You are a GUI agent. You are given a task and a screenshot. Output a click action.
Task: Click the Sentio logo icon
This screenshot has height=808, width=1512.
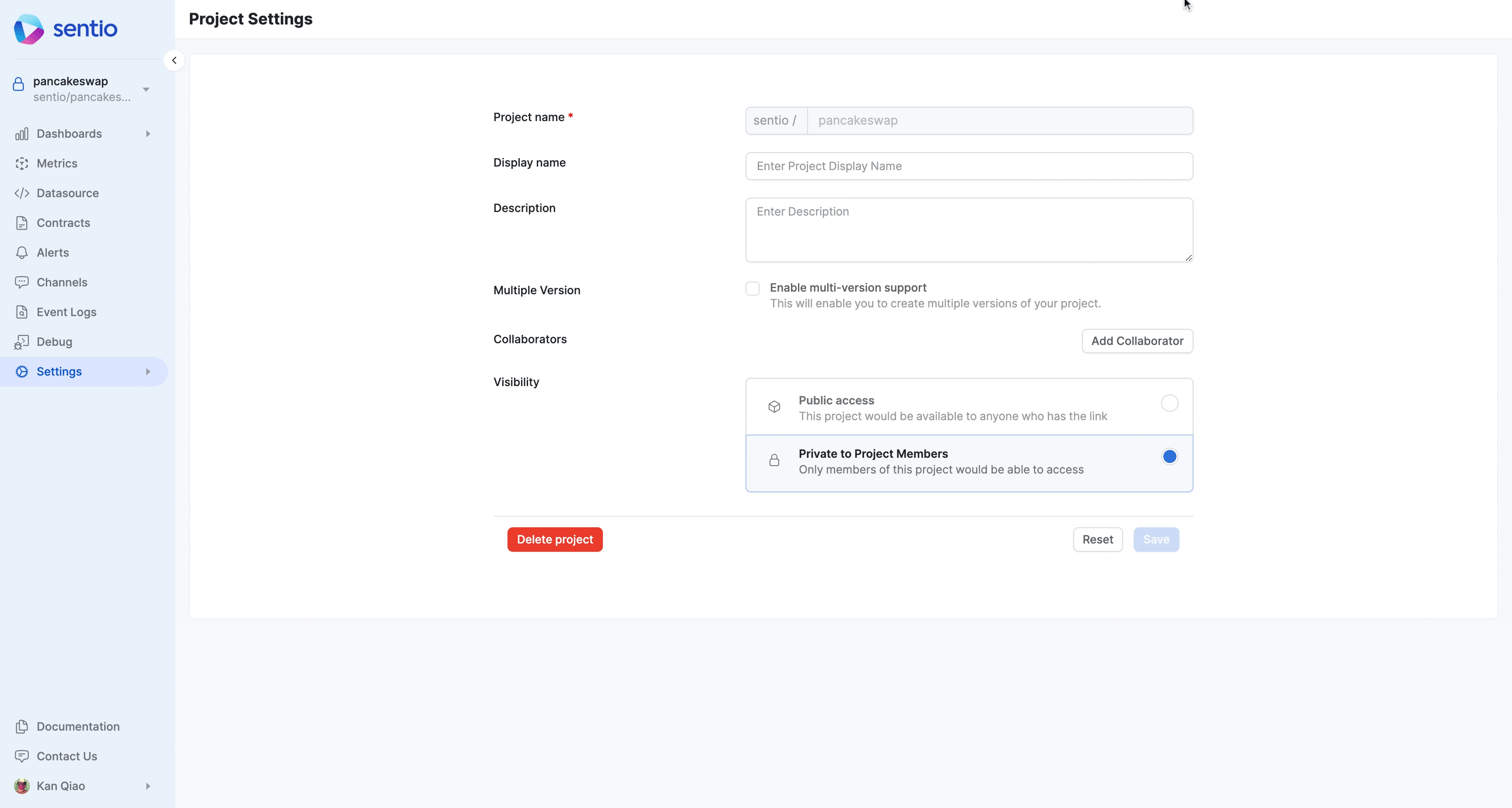(x=28, y=29)
